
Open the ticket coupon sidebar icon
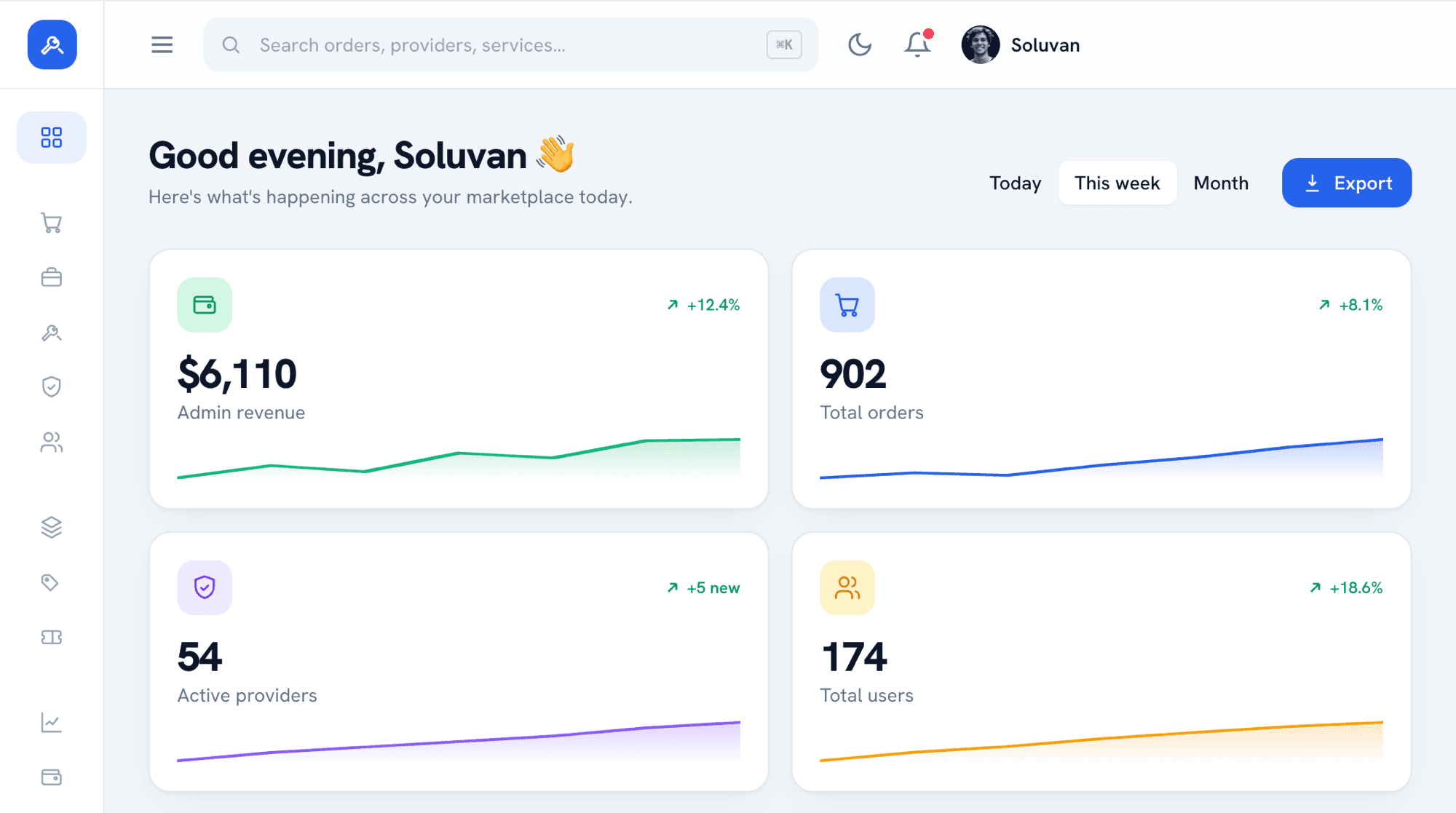click(52, 638)
